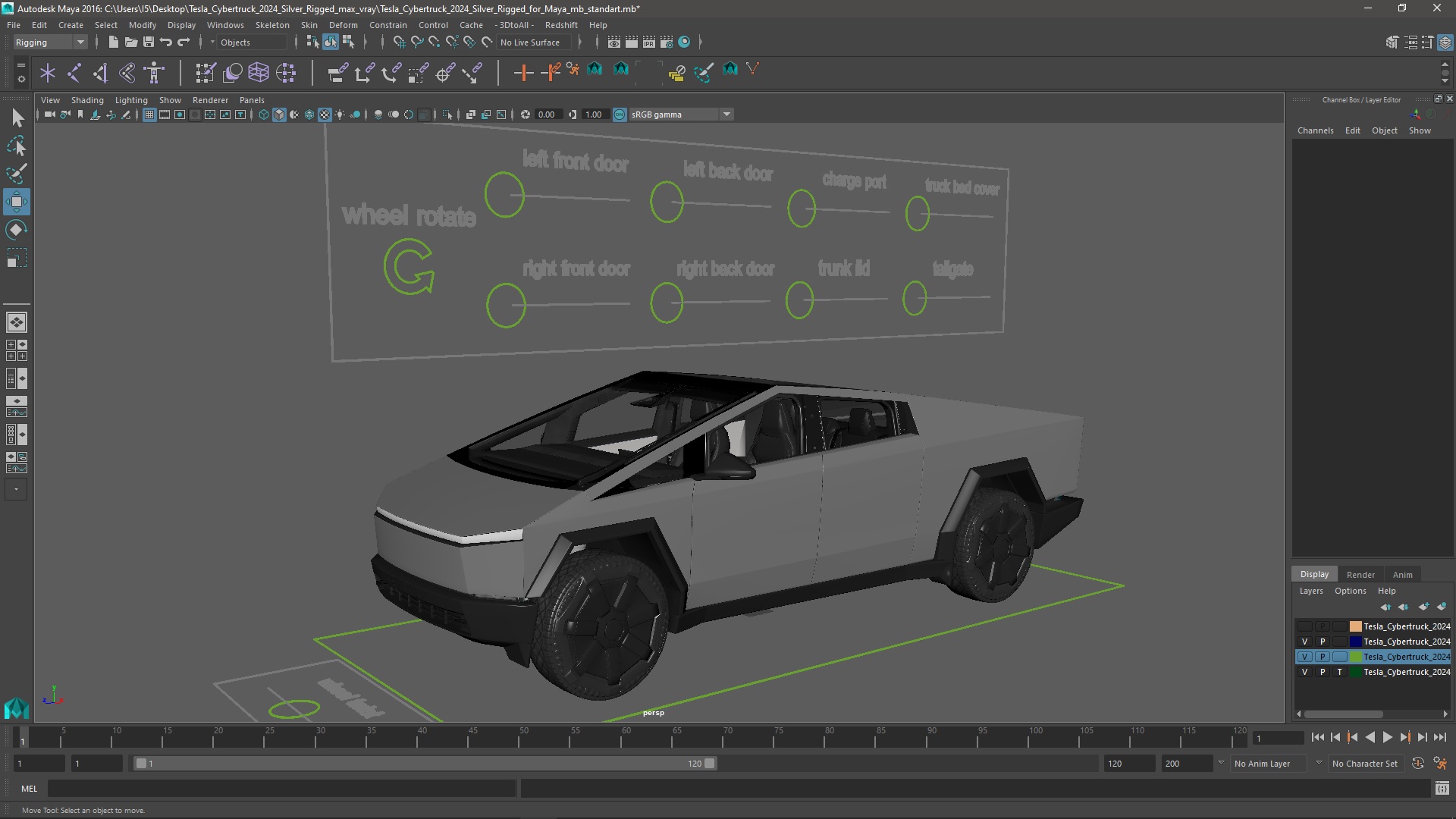Click the orange layer color swatch
This screenshot has width=1456, height=819.
coord(1355,626)
